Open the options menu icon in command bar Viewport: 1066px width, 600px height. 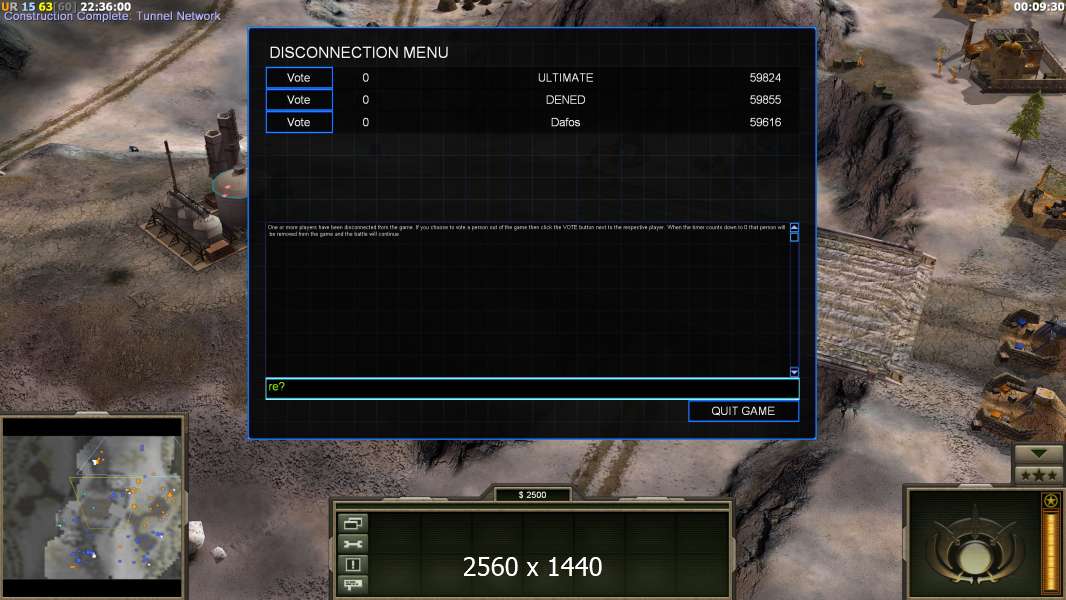click(x=353, y=523)
